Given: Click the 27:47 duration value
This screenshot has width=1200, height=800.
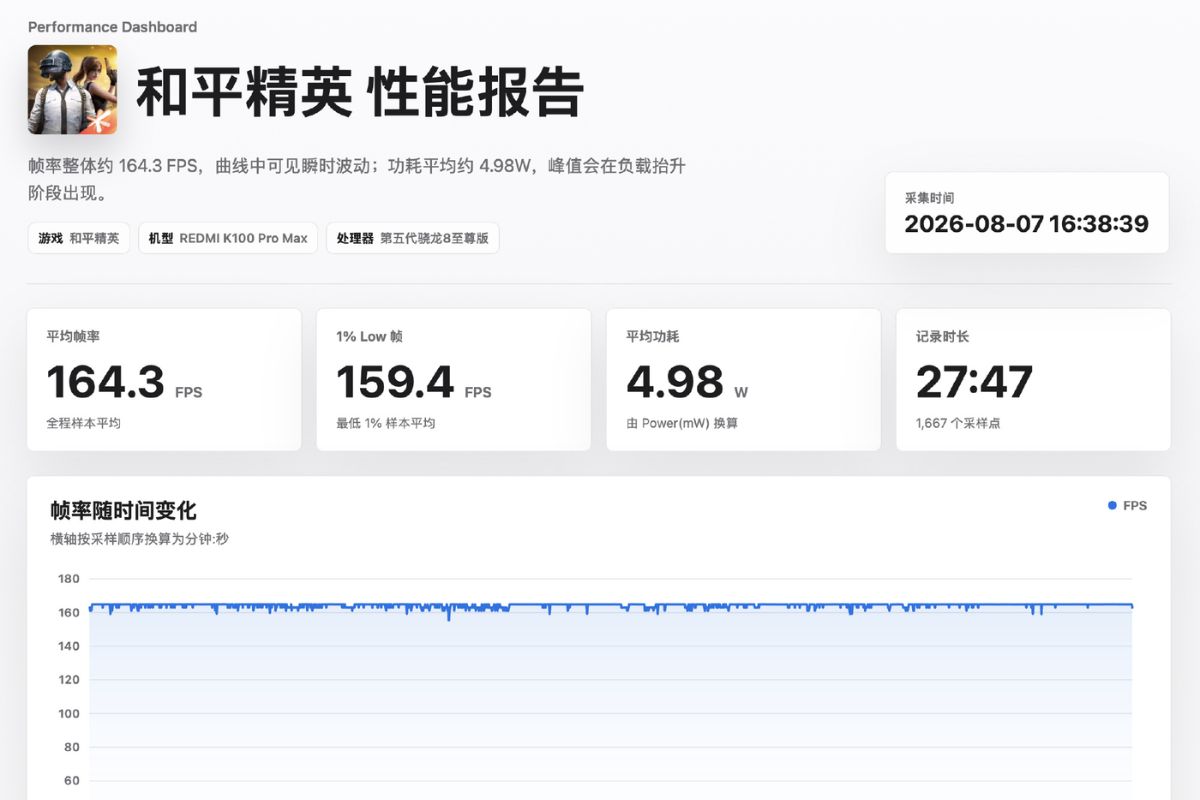Looking at the screenshot, I should pos(974,382).
